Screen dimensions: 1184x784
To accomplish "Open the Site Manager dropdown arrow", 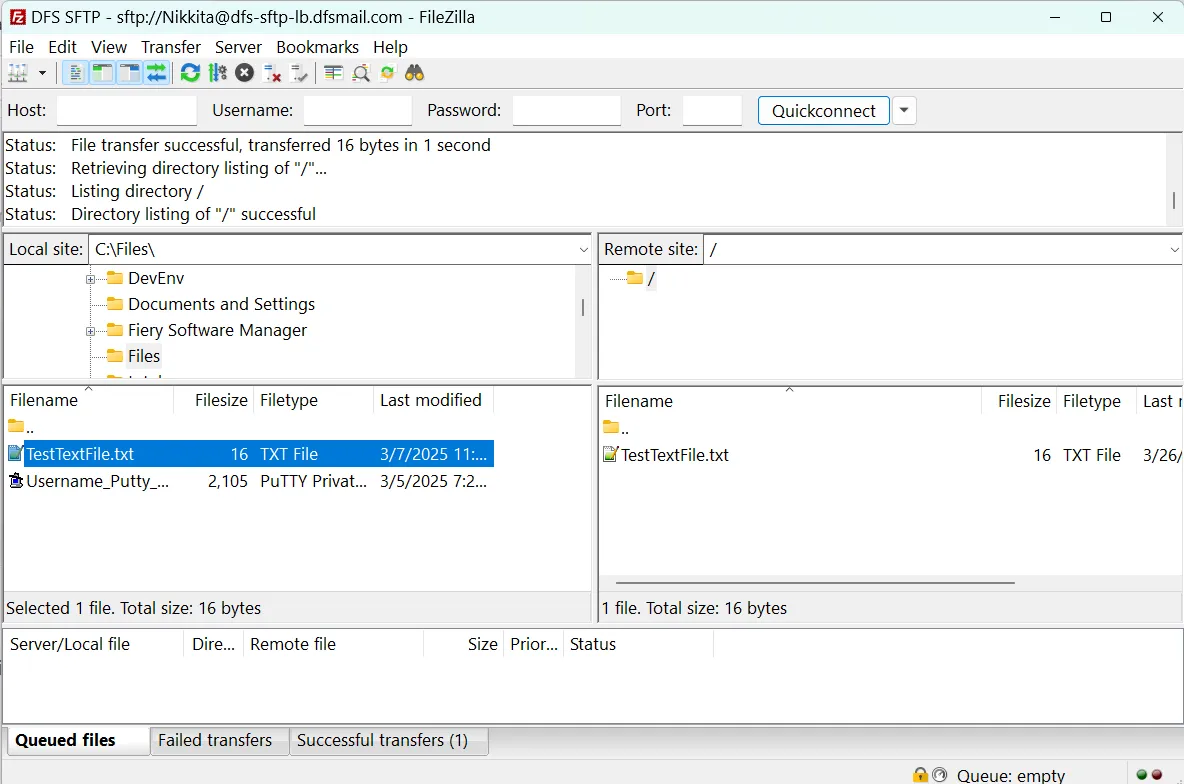I will coord(42,73).
